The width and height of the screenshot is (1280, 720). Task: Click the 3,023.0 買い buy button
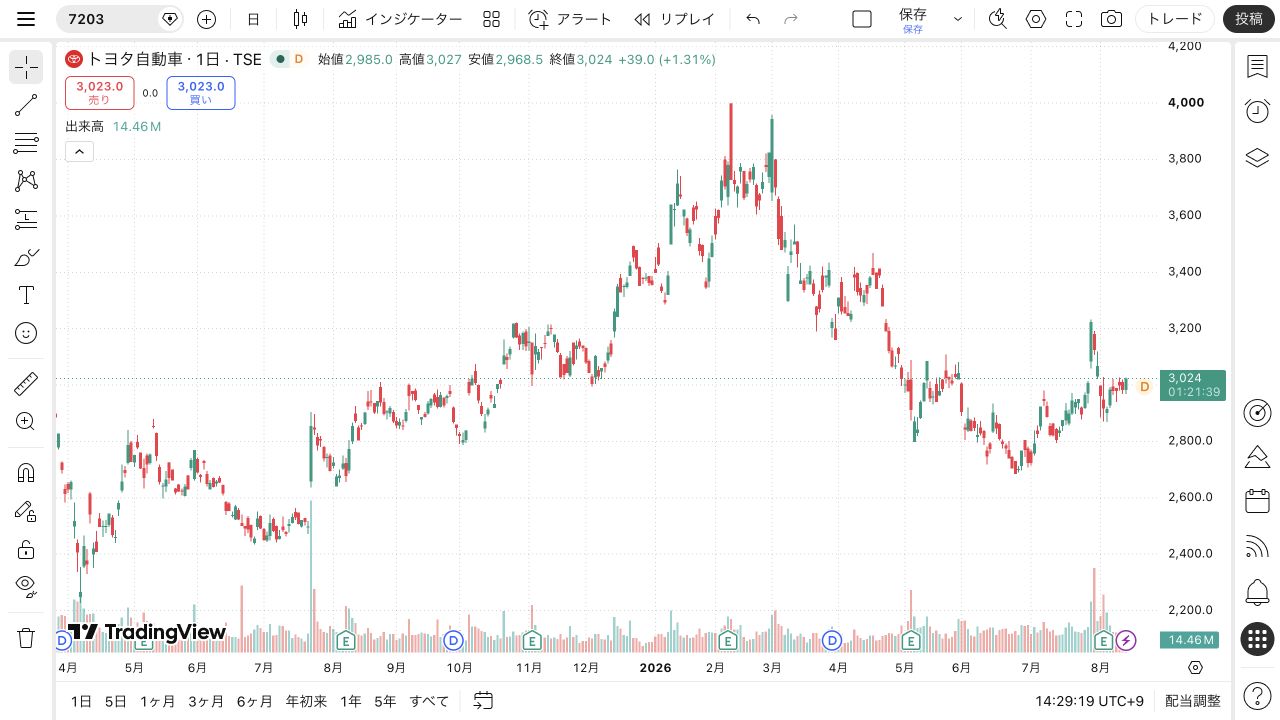(x=201, y=93)
